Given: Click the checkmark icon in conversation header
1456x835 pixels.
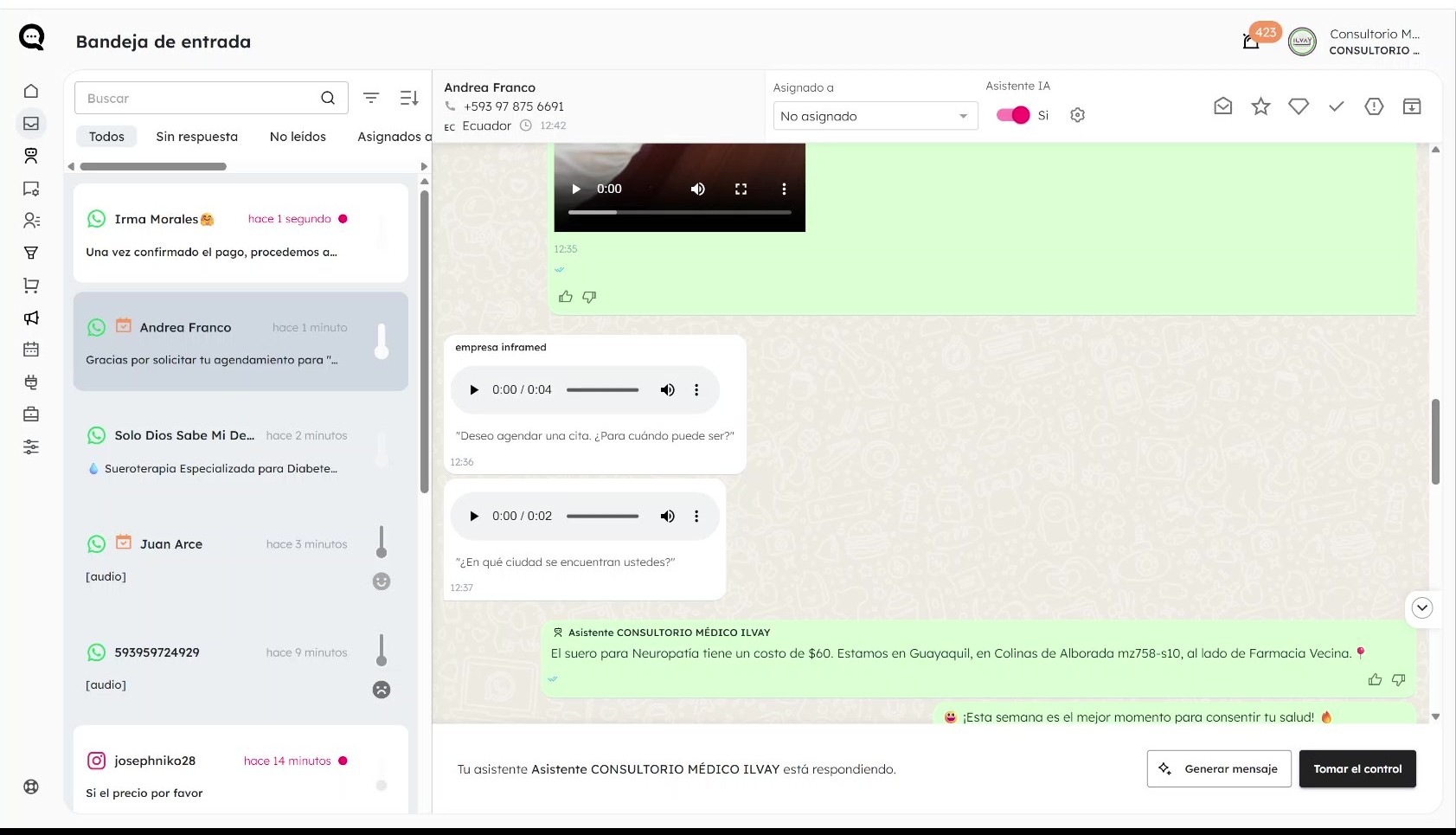Looking at the screenshot, I should pos(1336,106).
